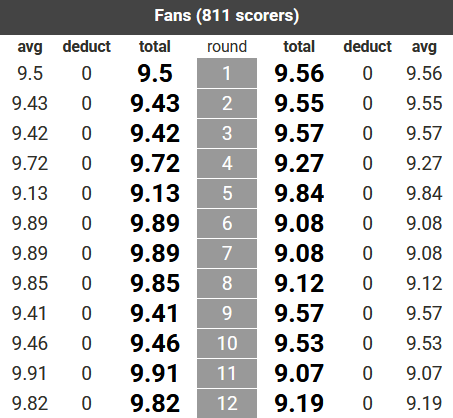Click the round 3 gray box

[227, 133]
